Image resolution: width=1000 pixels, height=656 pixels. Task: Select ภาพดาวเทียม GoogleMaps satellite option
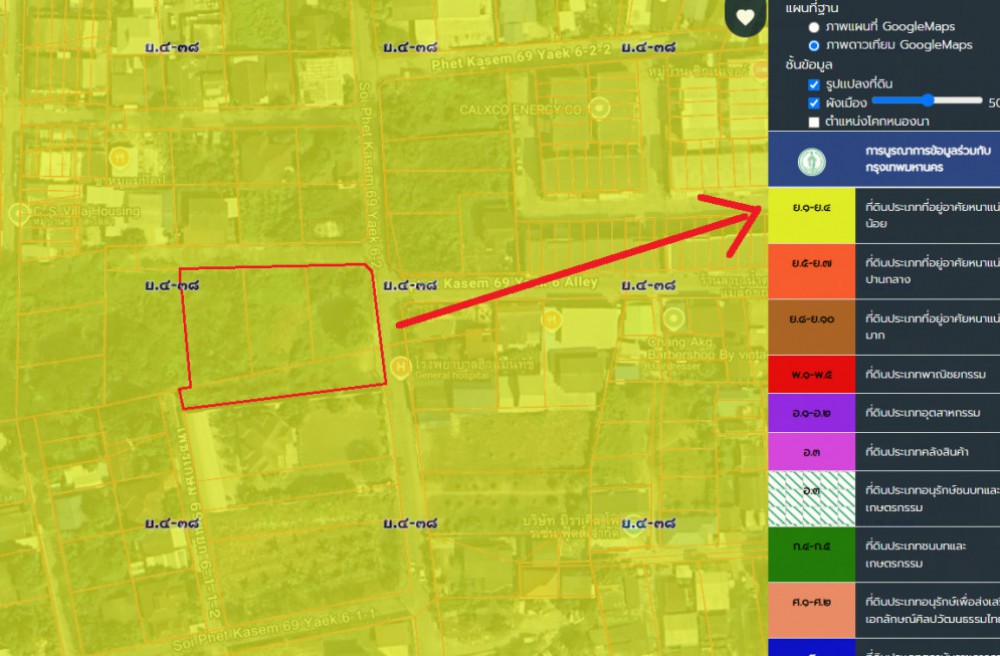point(814,46)
